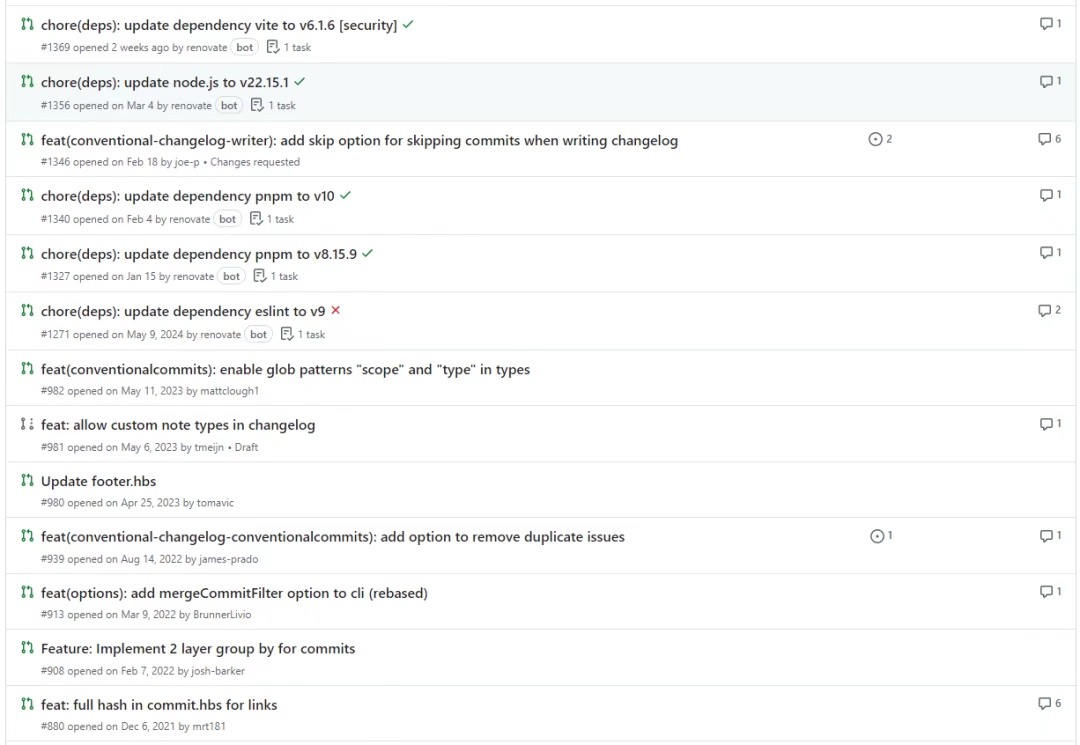
Task: Click the pull request icon beside Update footer.hbs
Action: (27, 481)
